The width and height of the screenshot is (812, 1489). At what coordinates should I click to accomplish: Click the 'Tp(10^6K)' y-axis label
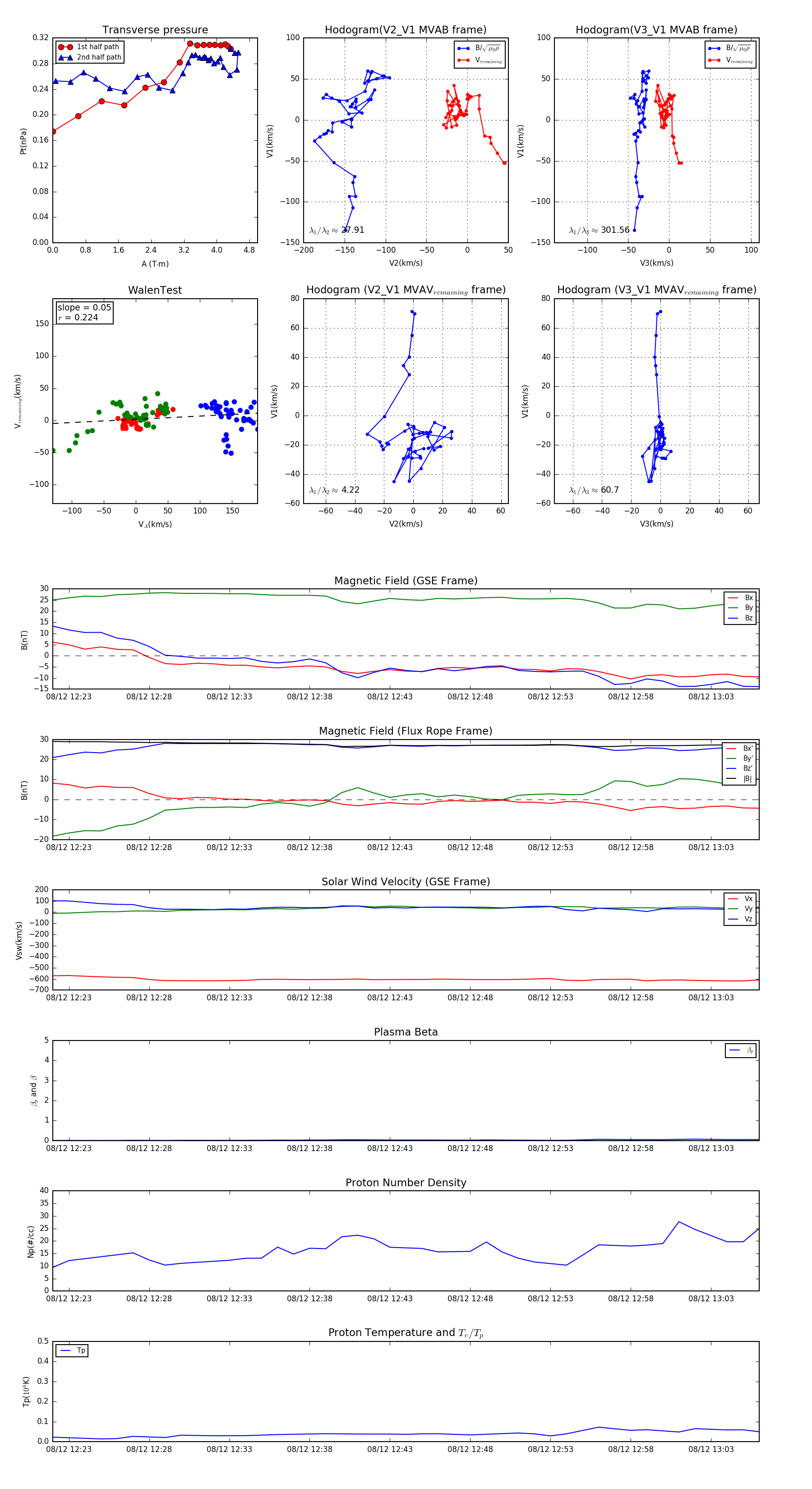pyautogui.click(x=26, y=1392)
